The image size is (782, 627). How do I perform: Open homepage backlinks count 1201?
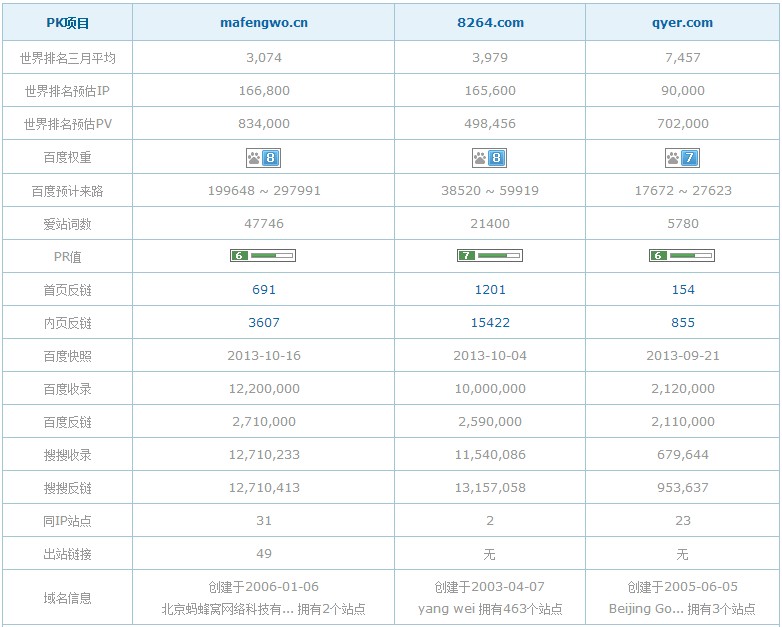coord(490,289)
